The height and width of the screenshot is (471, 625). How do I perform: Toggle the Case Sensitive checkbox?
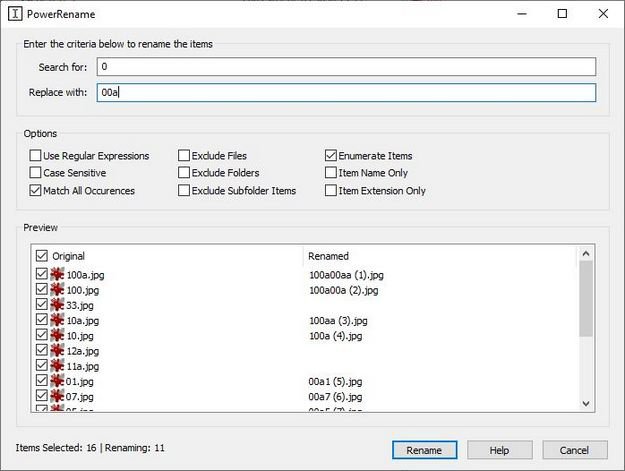(36, 173)
